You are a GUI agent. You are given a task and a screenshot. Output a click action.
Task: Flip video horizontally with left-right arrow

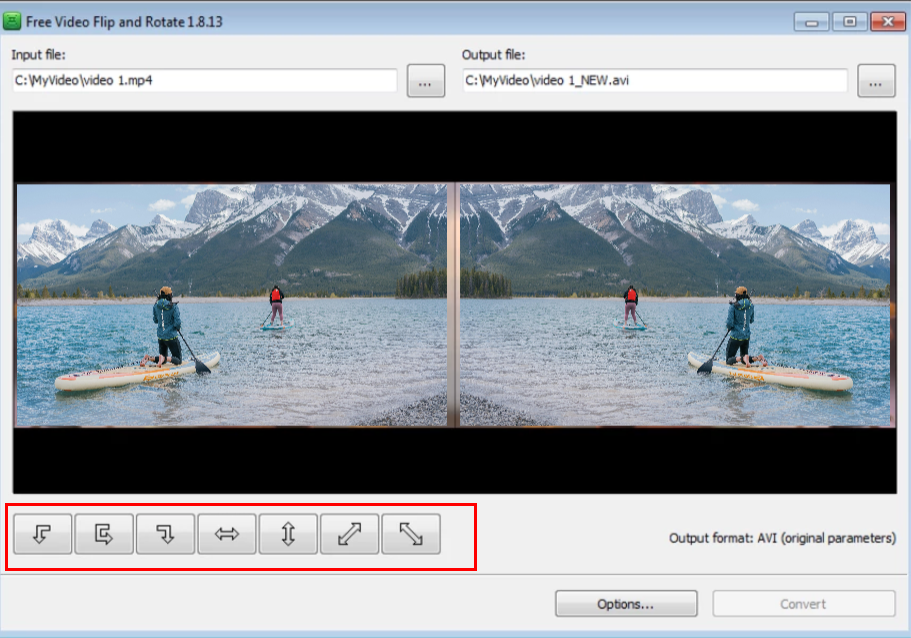227,533
